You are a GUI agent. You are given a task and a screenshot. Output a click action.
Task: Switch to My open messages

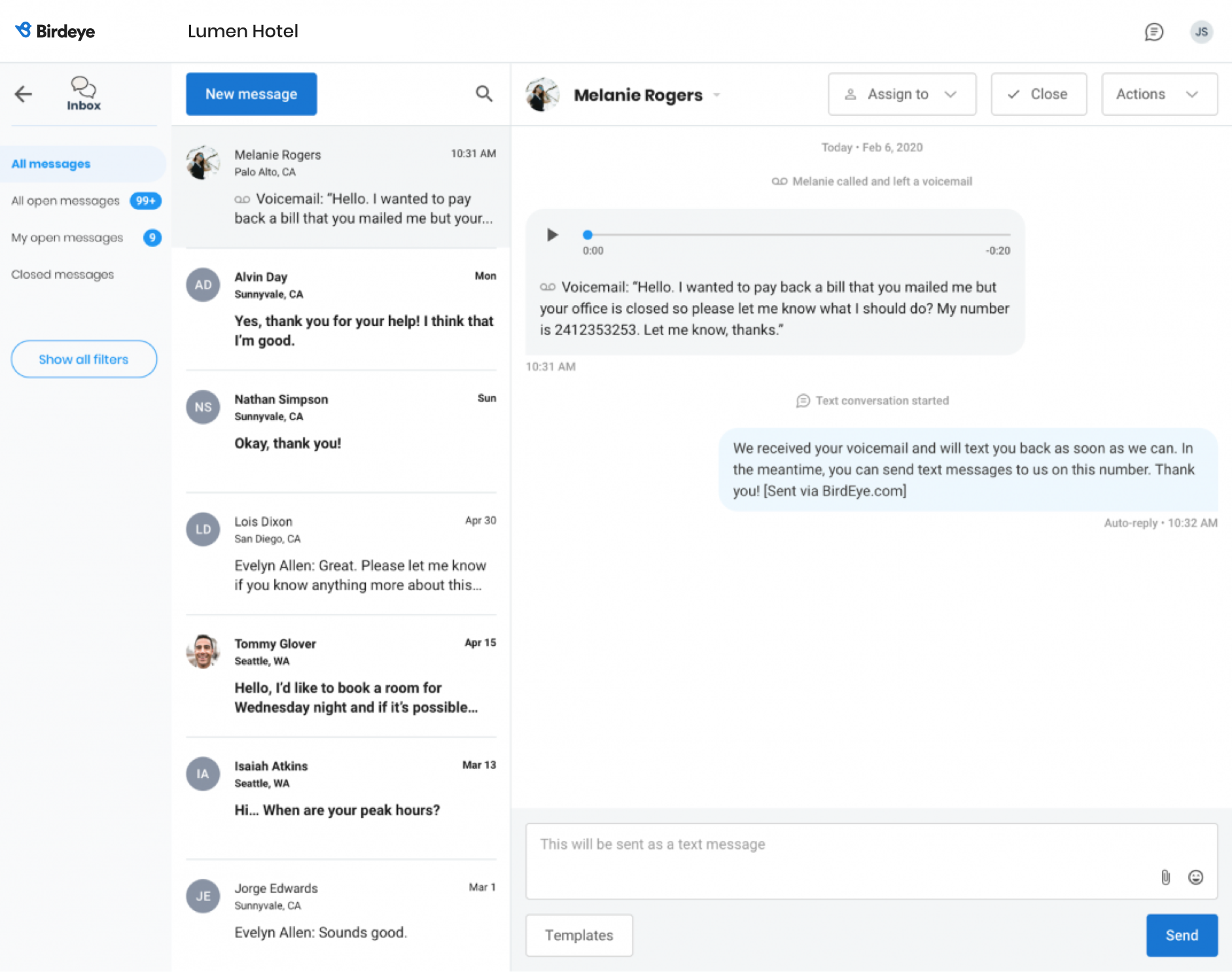[66, 238]
